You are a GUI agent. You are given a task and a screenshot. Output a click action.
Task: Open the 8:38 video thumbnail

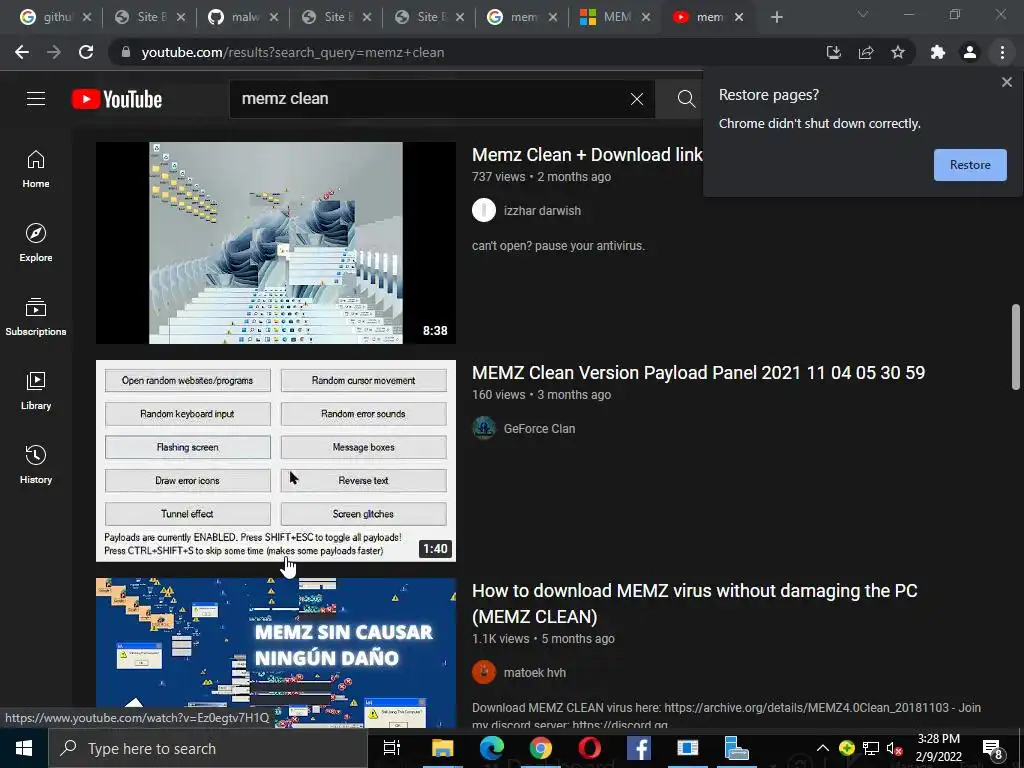tap(276, 243)
